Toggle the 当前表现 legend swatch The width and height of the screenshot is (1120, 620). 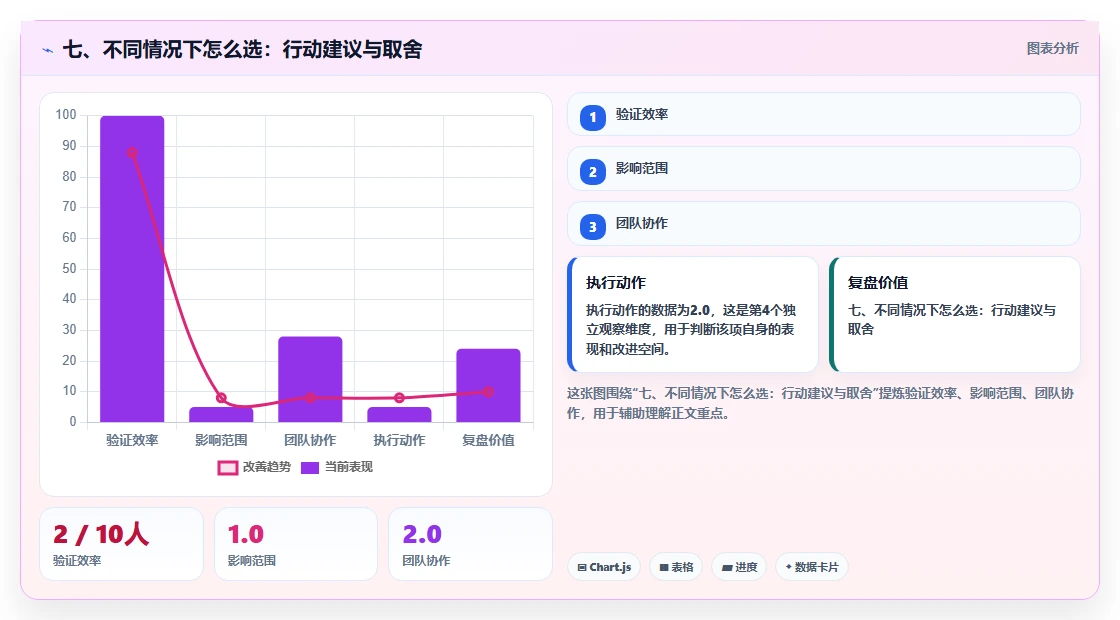pos(309,468)
